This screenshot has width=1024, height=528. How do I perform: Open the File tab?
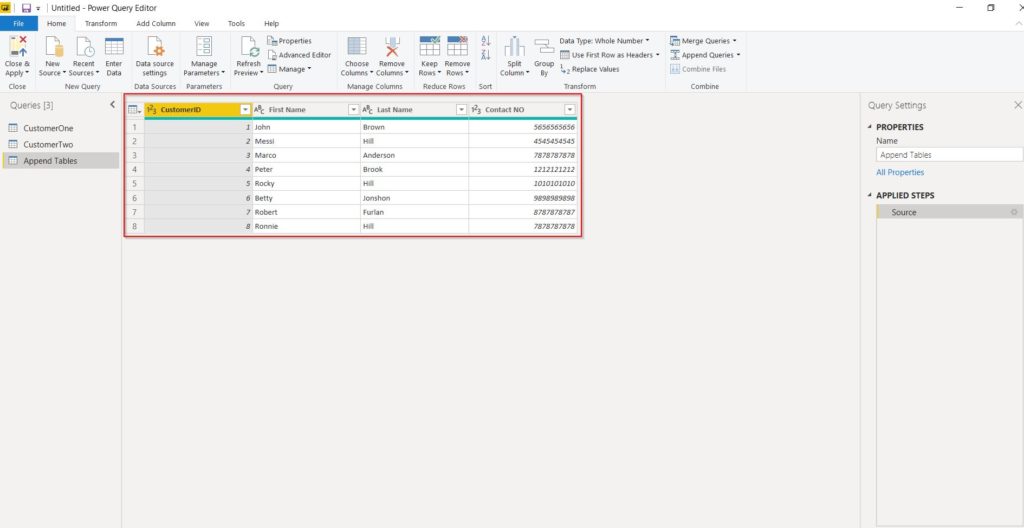click(18, 24)
